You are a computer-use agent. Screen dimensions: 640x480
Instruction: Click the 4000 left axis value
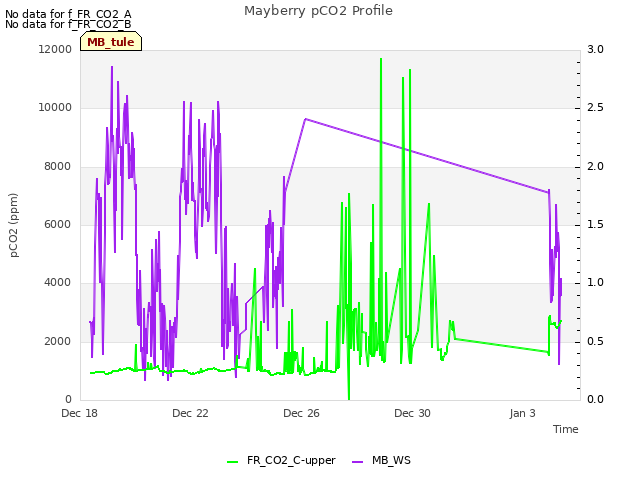pyautogui.click(x=58, y=282)
